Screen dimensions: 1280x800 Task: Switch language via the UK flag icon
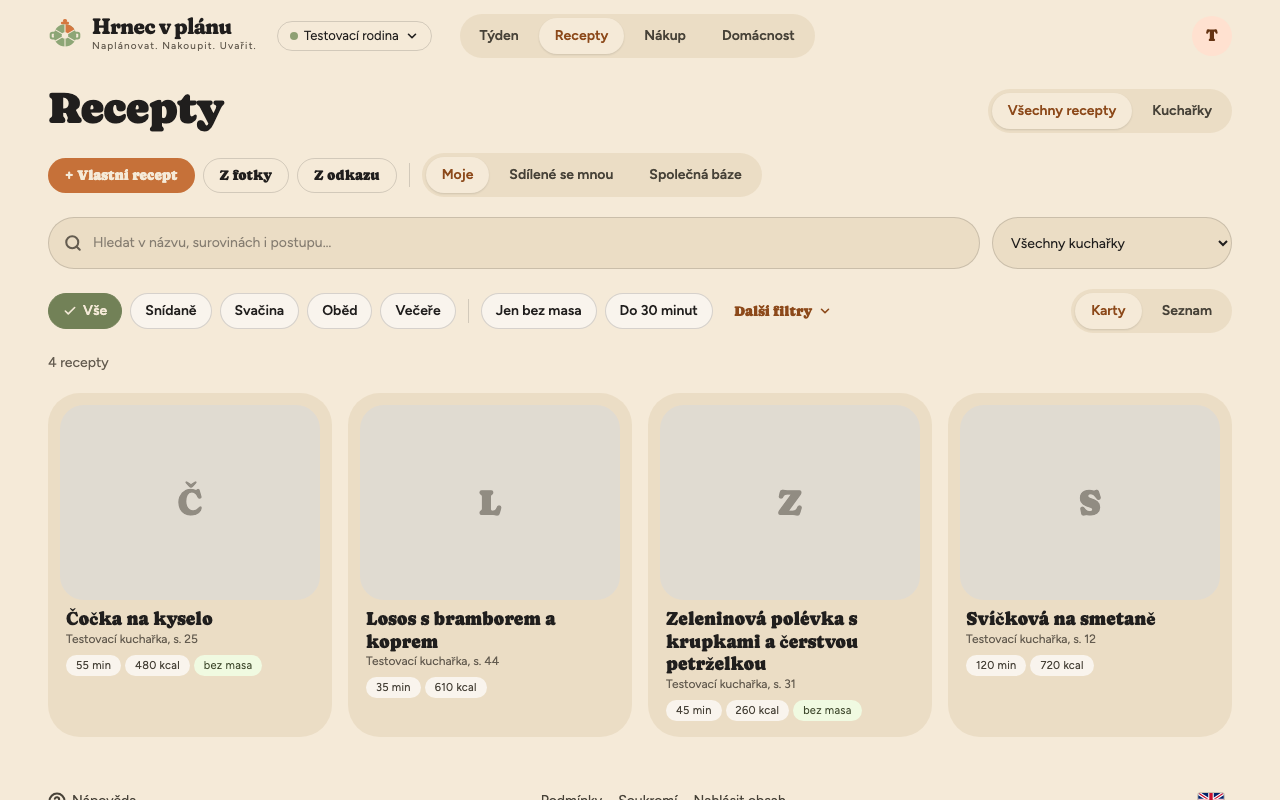click(x=1211, y=797)
